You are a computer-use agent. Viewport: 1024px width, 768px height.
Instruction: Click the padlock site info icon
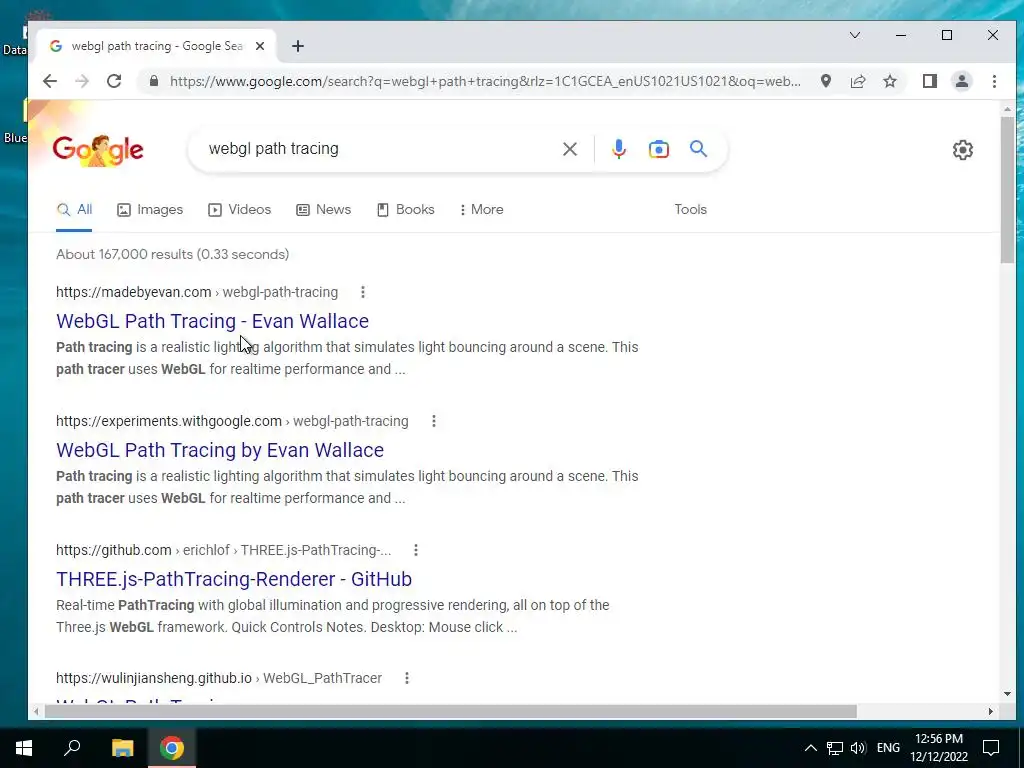pyautogui.click(x=153, y=81)
